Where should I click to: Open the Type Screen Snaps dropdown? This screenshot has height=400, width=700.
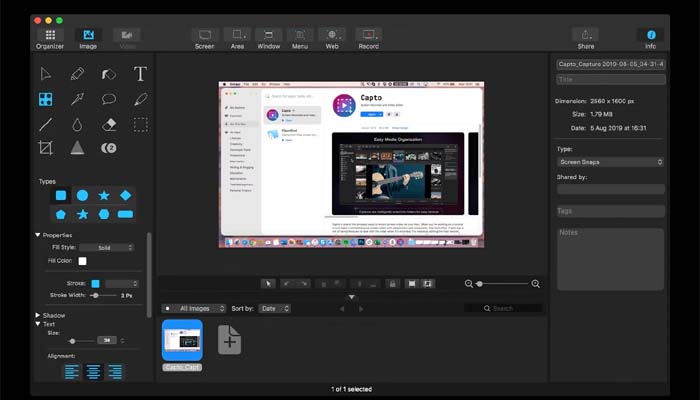[x=610, y=162]
